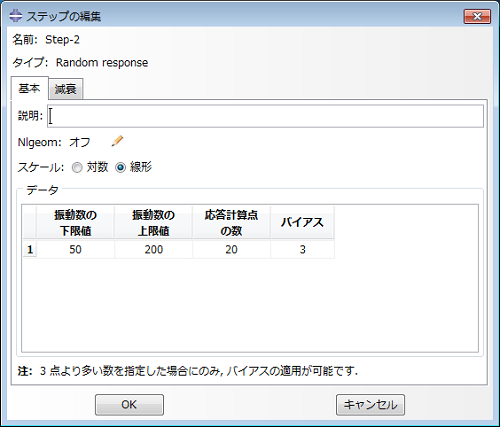This screenshot has width=500, height=427.
Task: Click the 応答計算点の数 column header
Action: click(231, 222)
